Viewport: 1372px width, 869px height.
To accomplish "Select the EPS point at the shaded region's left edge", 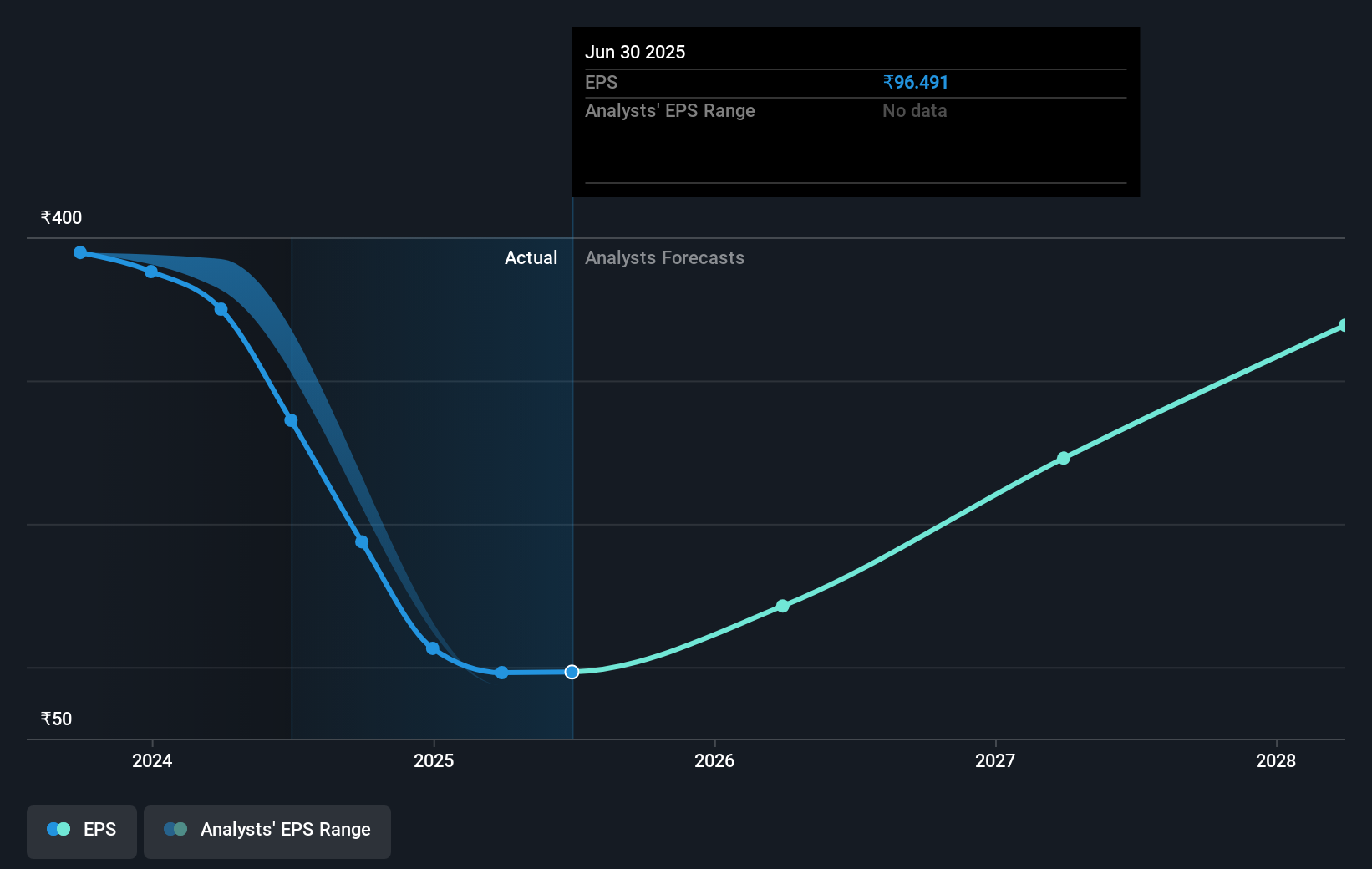I will (292, 420).
